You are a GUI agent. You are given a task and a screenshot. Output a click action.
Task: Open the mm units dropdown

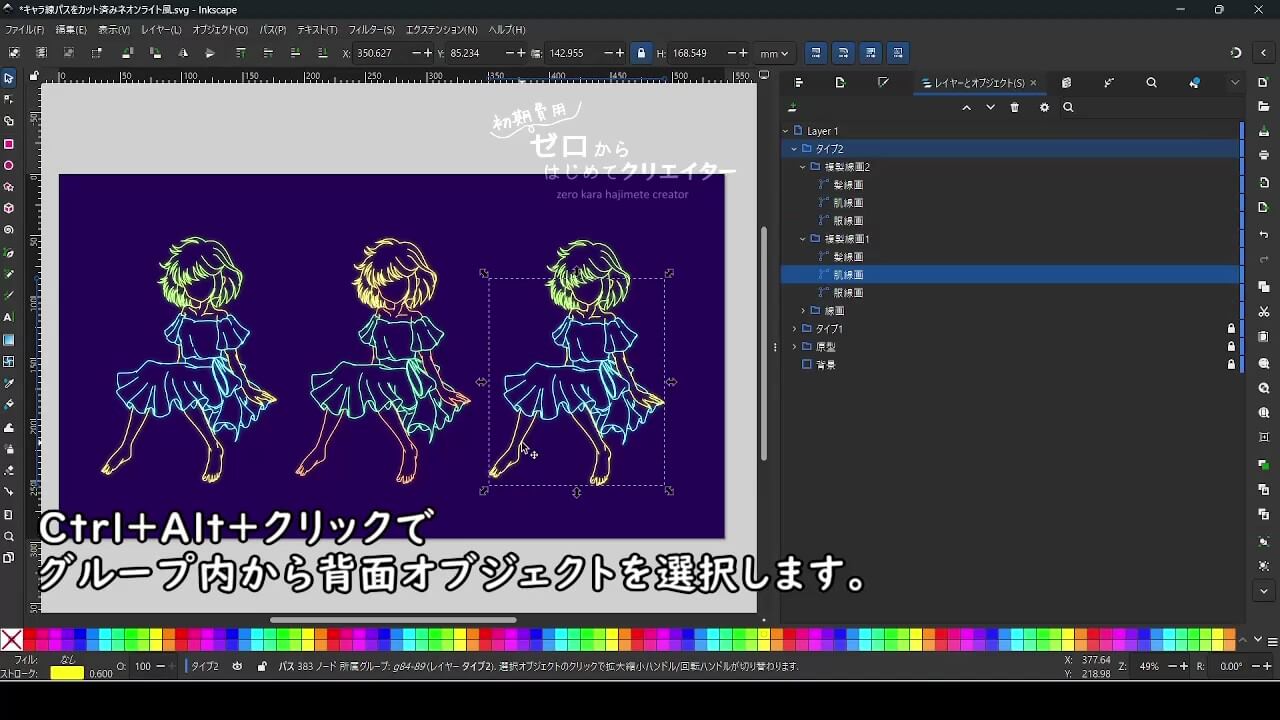[x=774, y=53]
